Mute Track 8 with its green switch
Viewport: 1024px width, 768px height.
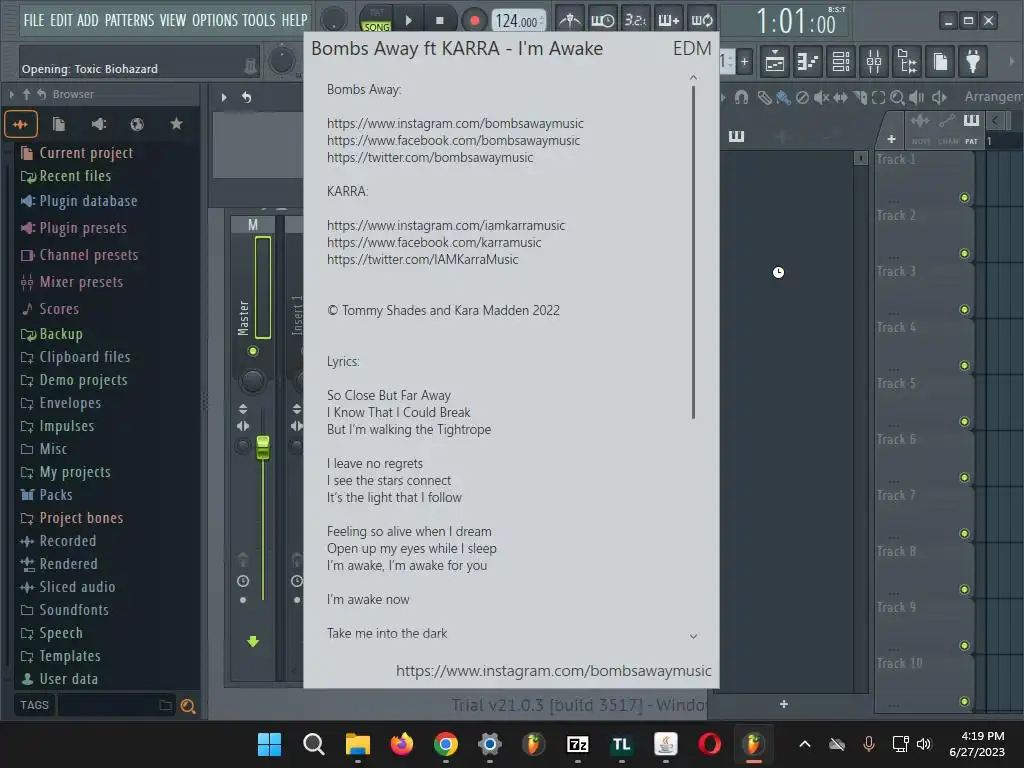click(964, 590)
